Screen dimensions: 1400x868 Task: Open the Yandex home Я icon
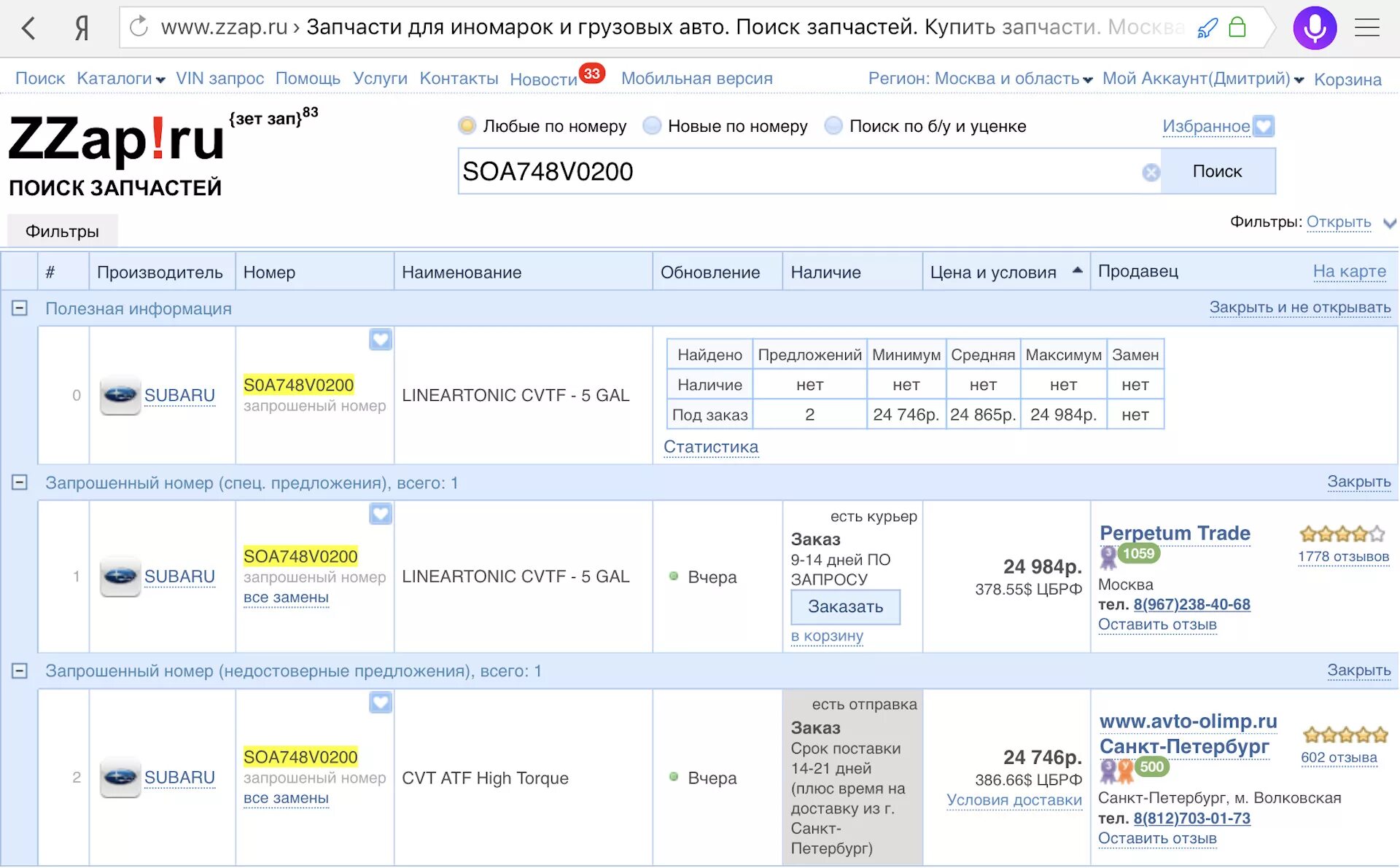tap(82, 28)
